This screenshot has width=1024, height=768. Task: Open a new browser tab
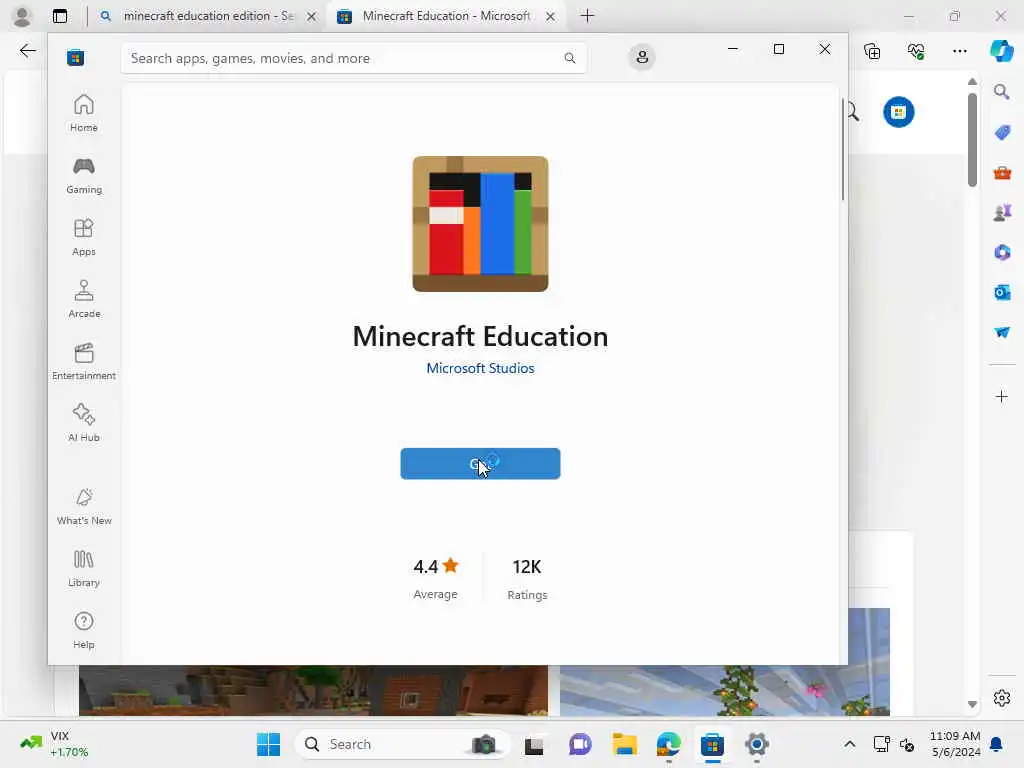[x=587, y=16]
